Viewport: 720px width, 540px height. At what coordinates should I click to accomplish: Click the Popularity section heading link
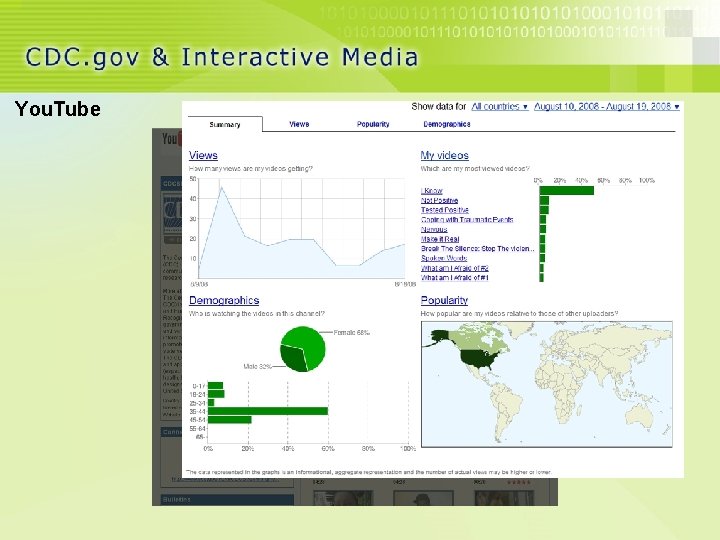pyautogui.click(x=444, y=300)
